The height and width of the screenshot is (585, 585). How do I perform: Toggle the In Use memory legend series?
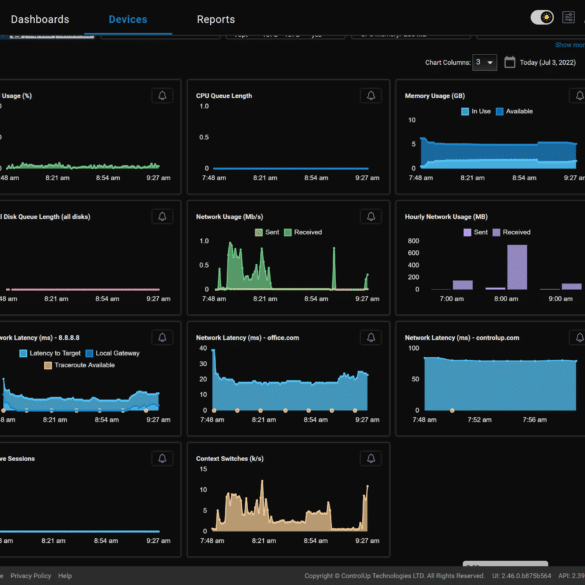pyautogui.click(x=476, y=111)
